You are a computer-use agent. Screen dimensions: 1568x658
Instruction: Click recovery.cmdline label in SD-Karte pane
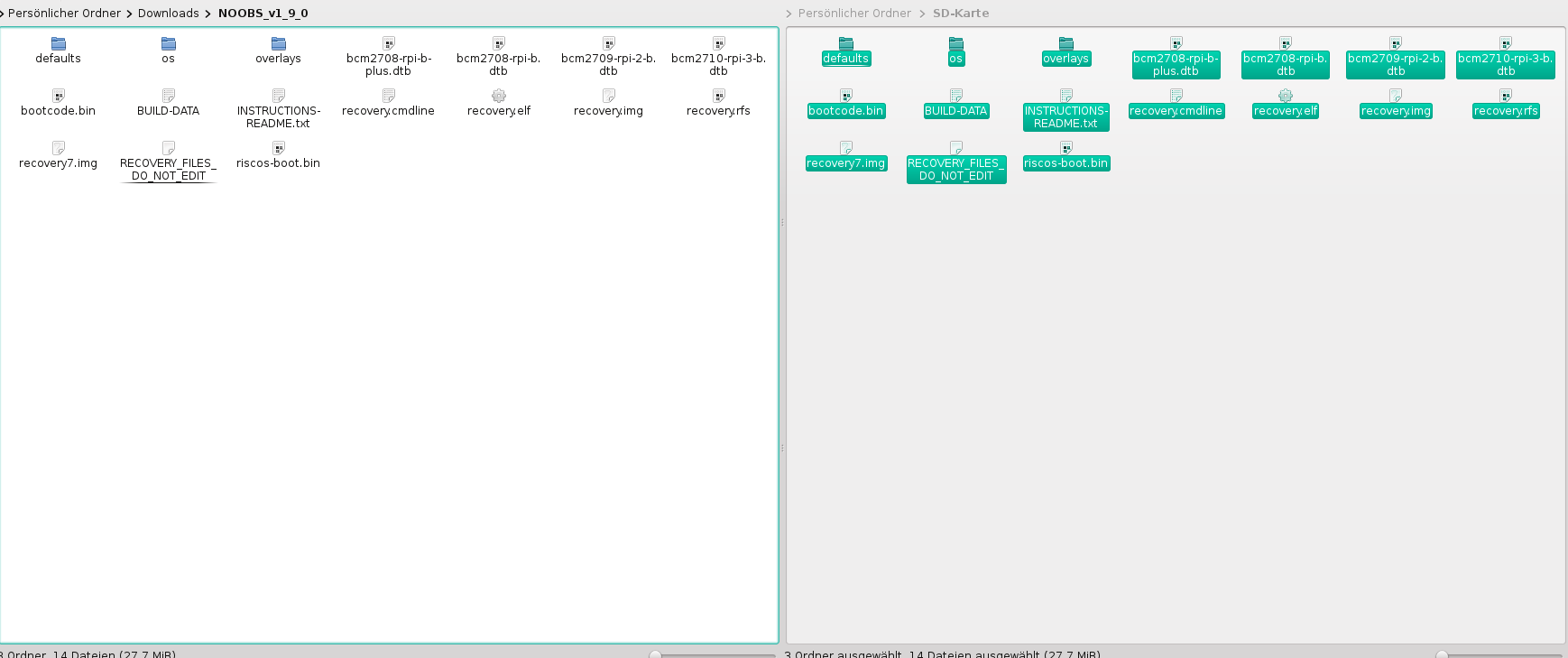click(x=1176, y=111)
